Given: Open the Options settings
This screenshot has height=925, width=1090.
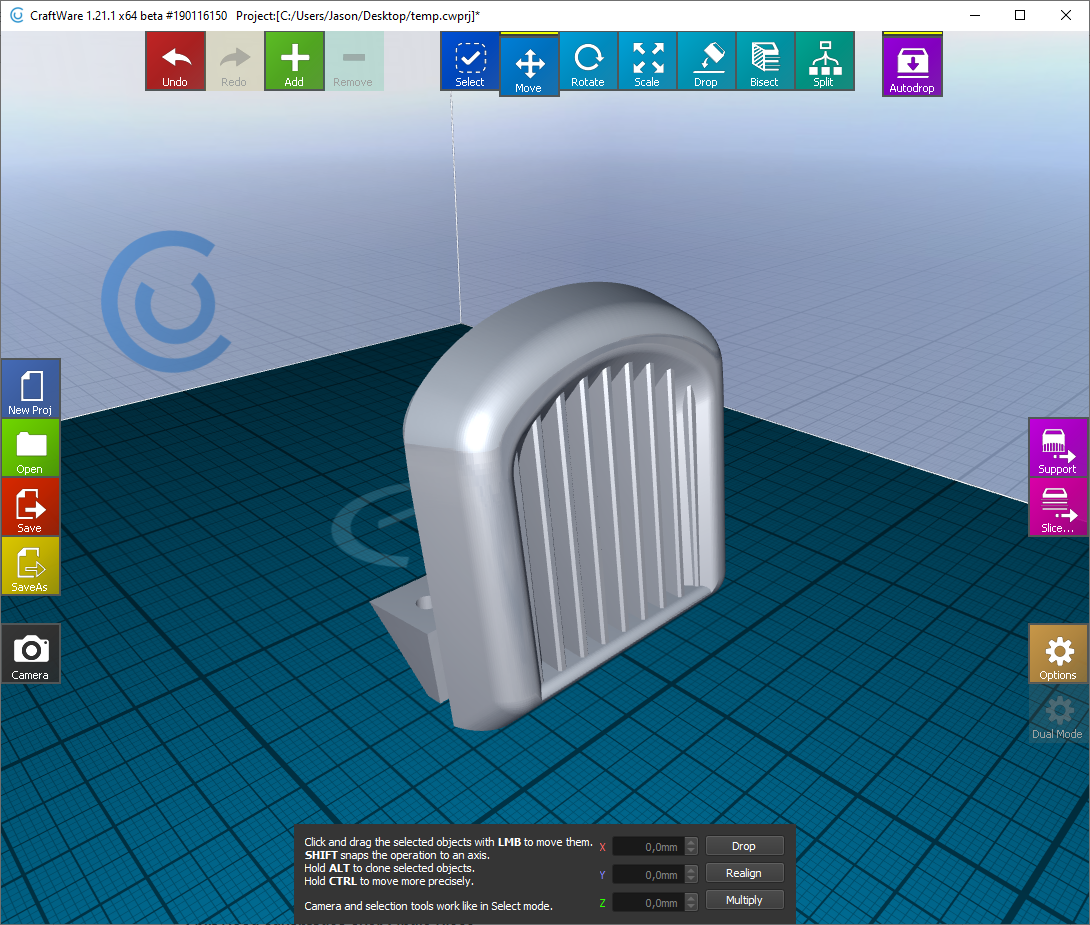Looking at the screenshot, I should click(x=1058, y=655).
